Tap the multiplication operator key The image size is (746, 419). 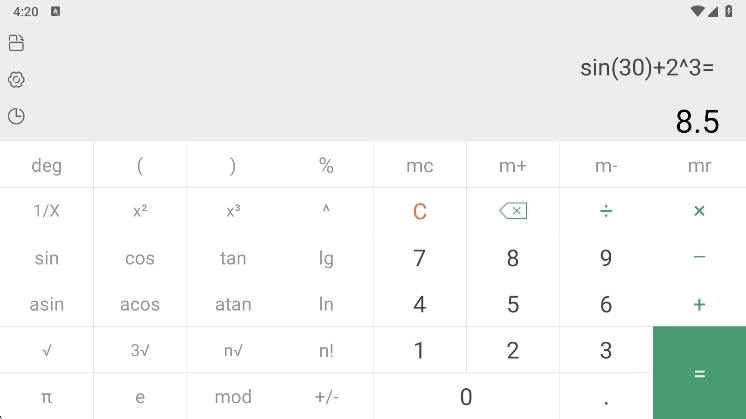point(699,211)
